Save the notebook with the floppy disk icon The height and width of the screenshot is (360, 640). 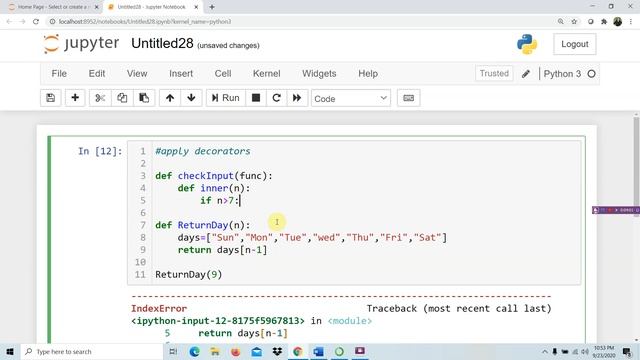pos(51,98)
